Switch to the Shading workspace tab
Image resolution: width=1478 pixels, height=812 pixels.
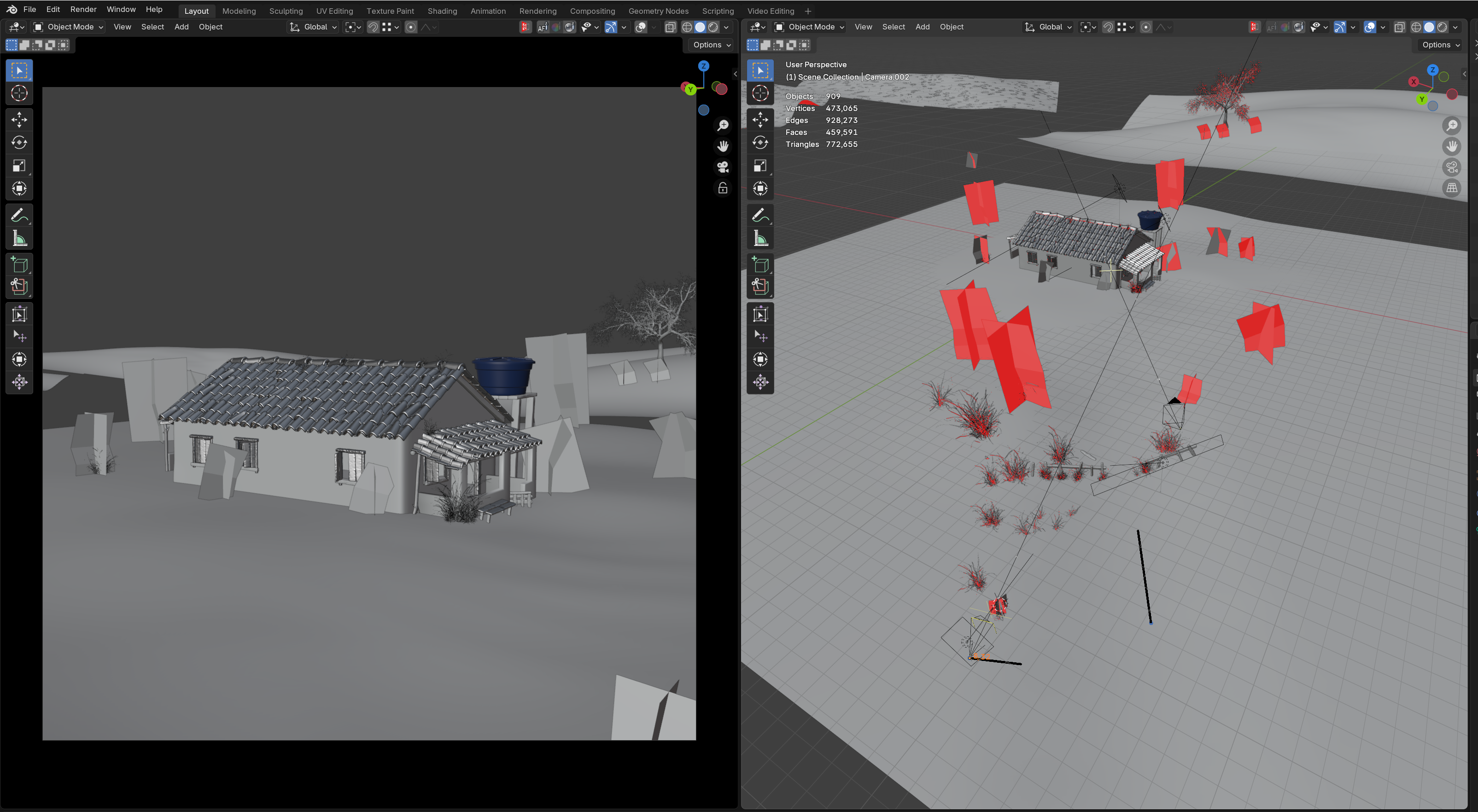click(x=442, y=11)
